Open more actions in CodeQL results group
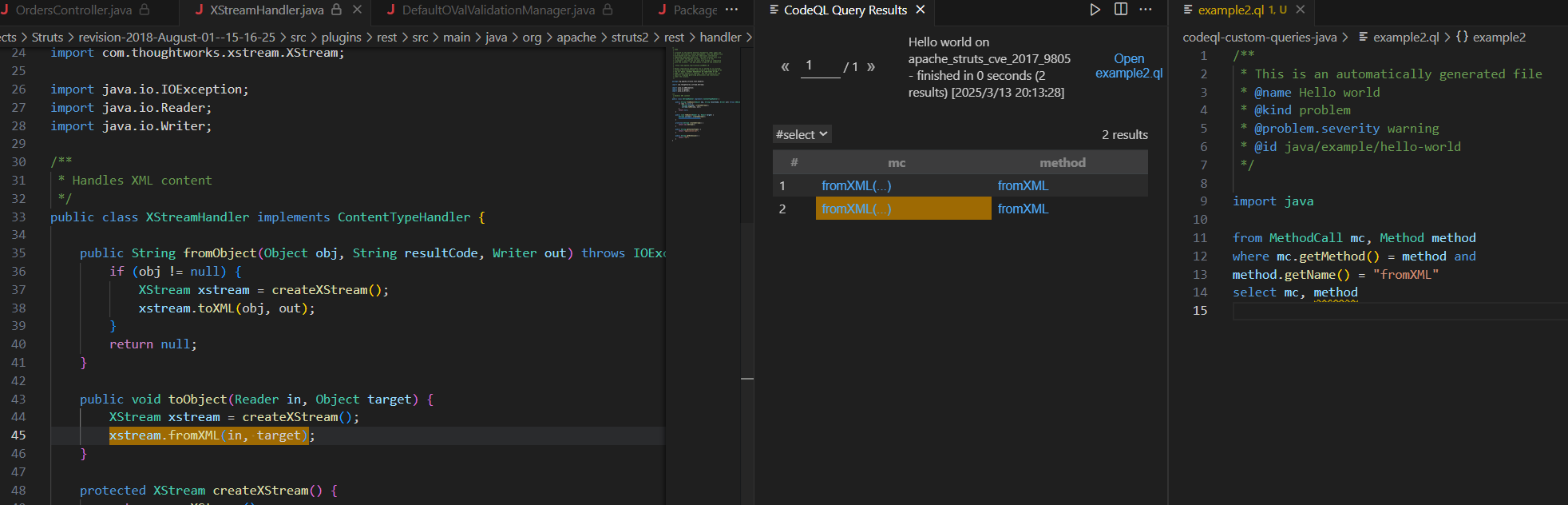 pos(1146,10)
